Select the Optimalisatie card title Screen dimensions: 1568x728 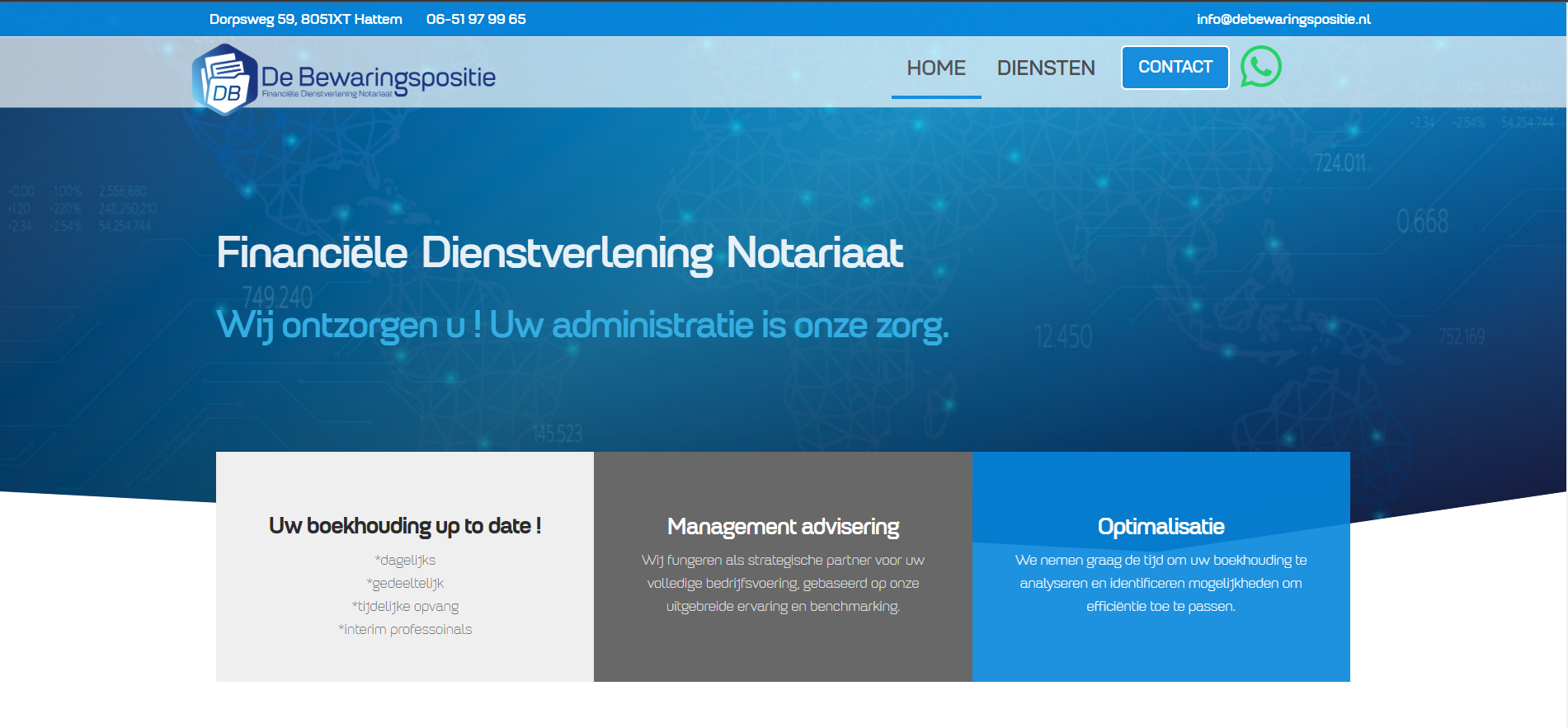tap(1161, 526)
